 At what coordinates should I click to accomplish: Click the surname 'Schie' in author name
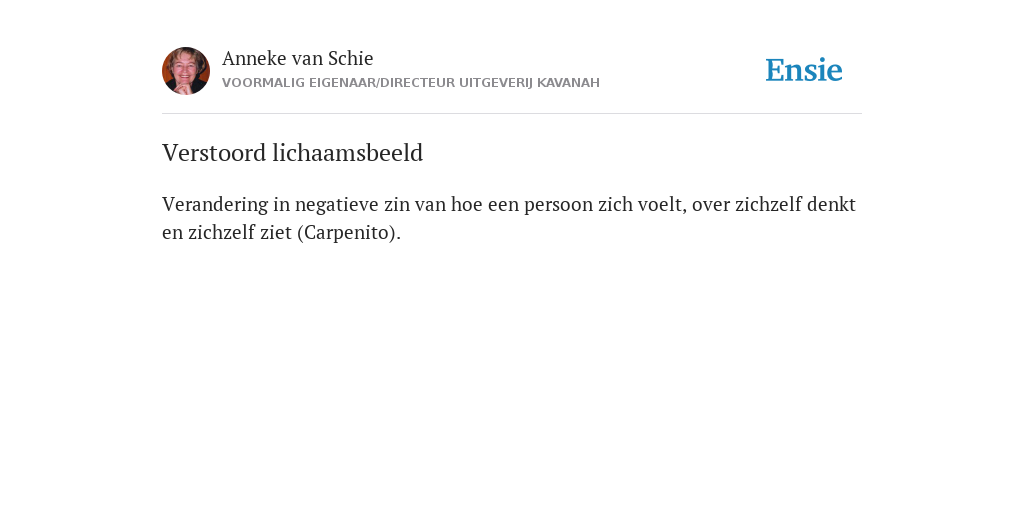tap(351, 59)
